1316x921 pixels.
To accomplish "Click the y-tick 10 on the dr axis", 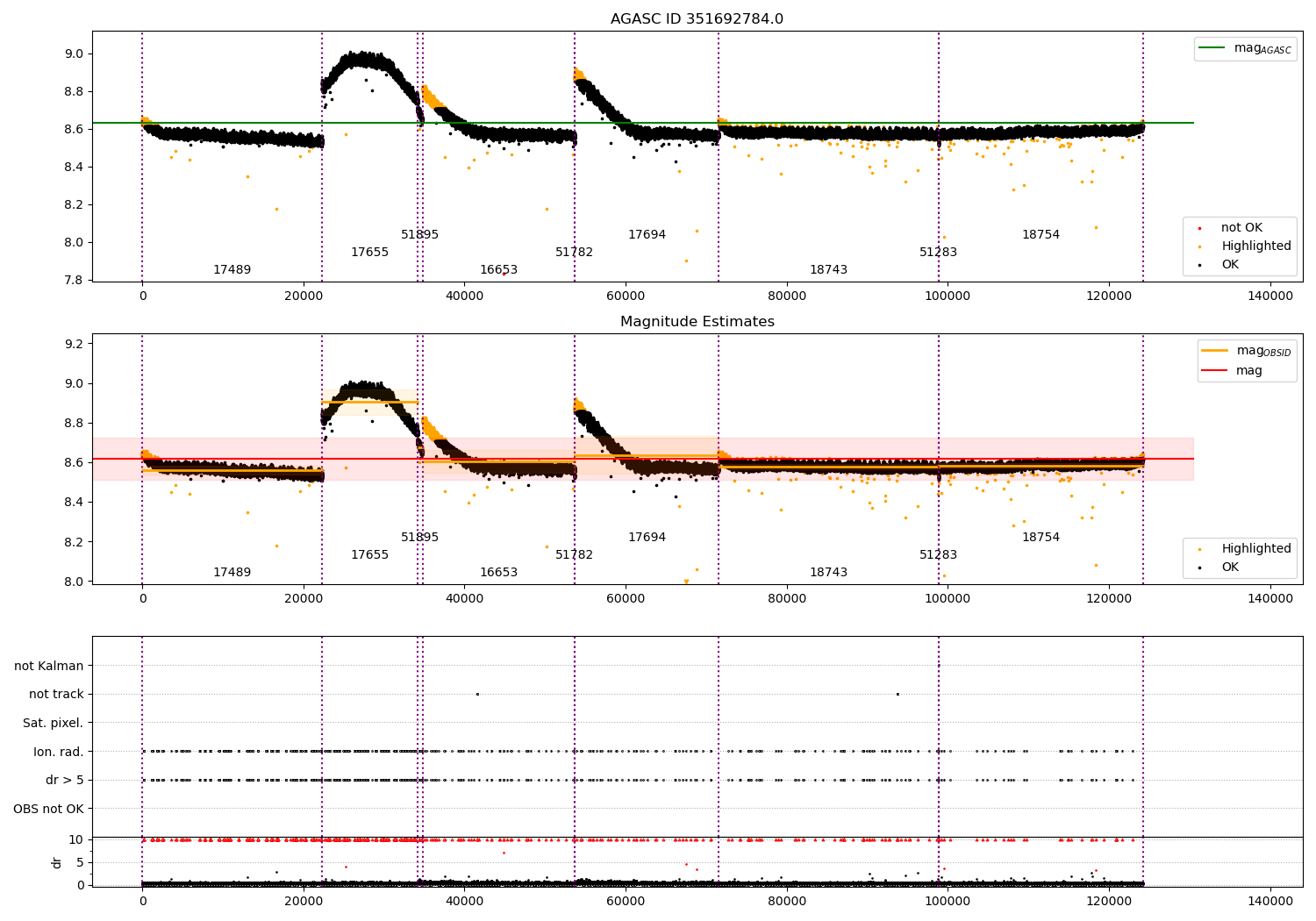I will 76,839.
